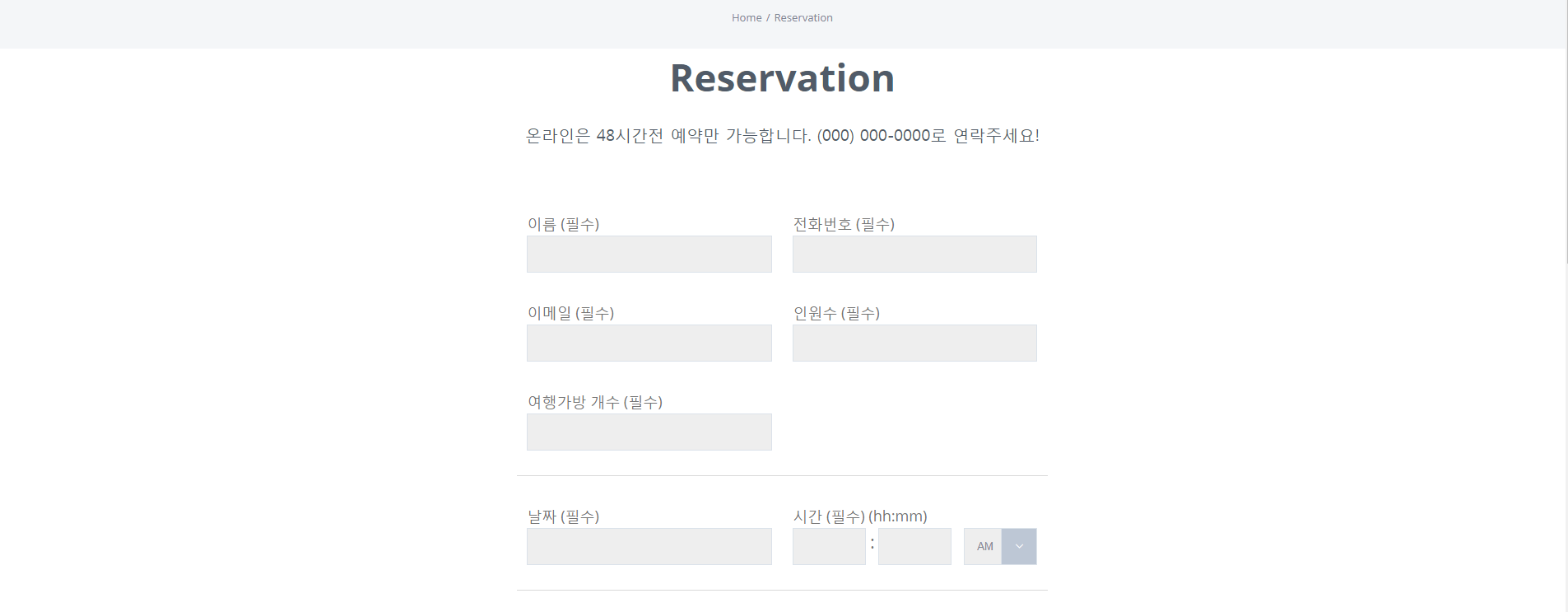Screen dimensions: 1568x612
Task: Click the Home breadcrumb link
Action: [x=747, y=18]
